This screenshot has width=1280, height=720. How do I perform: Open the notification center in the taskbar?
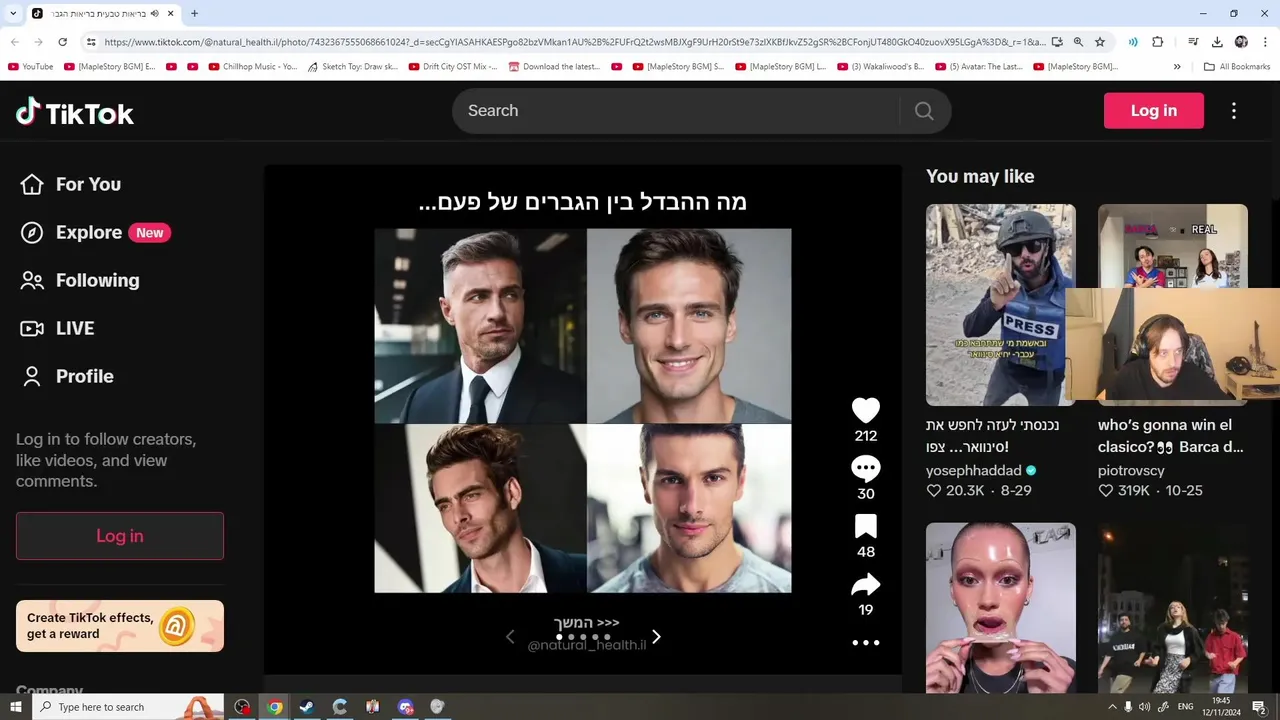tap(1259, 707)
